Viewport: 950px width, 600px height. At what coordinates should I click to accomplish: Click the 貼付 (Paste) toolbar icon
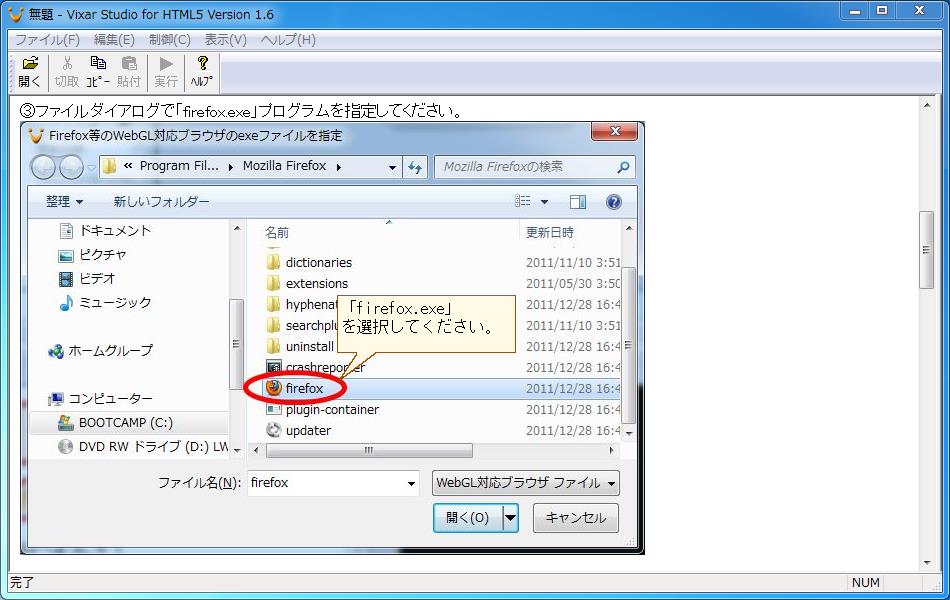[x=129, y=70]
